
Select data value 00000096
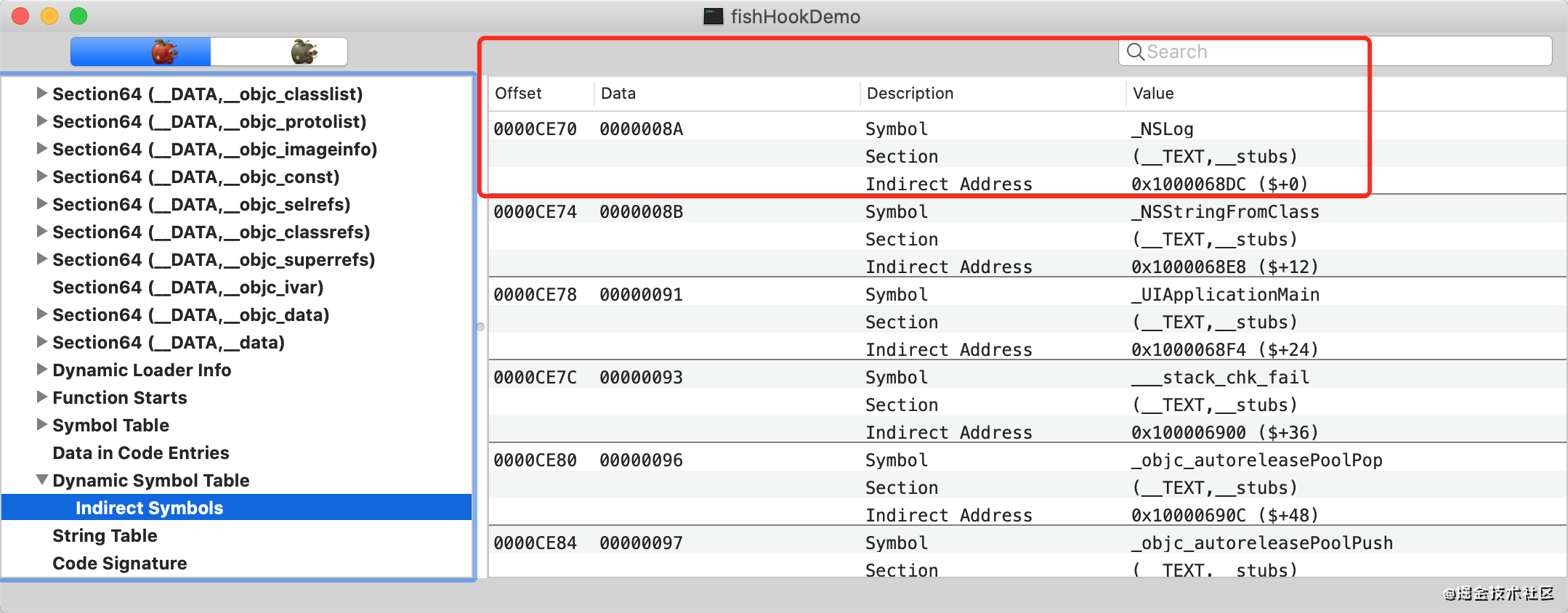[x=642, y=460]
